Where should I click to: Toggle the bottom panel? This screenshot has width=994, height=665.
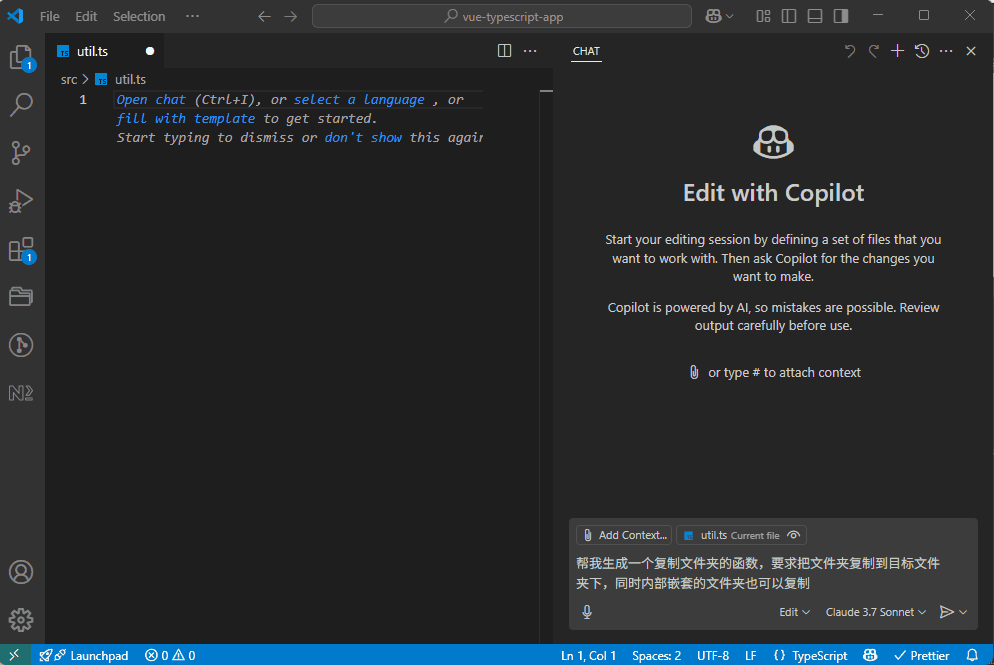pyautogui.click(x=815, y=16)
